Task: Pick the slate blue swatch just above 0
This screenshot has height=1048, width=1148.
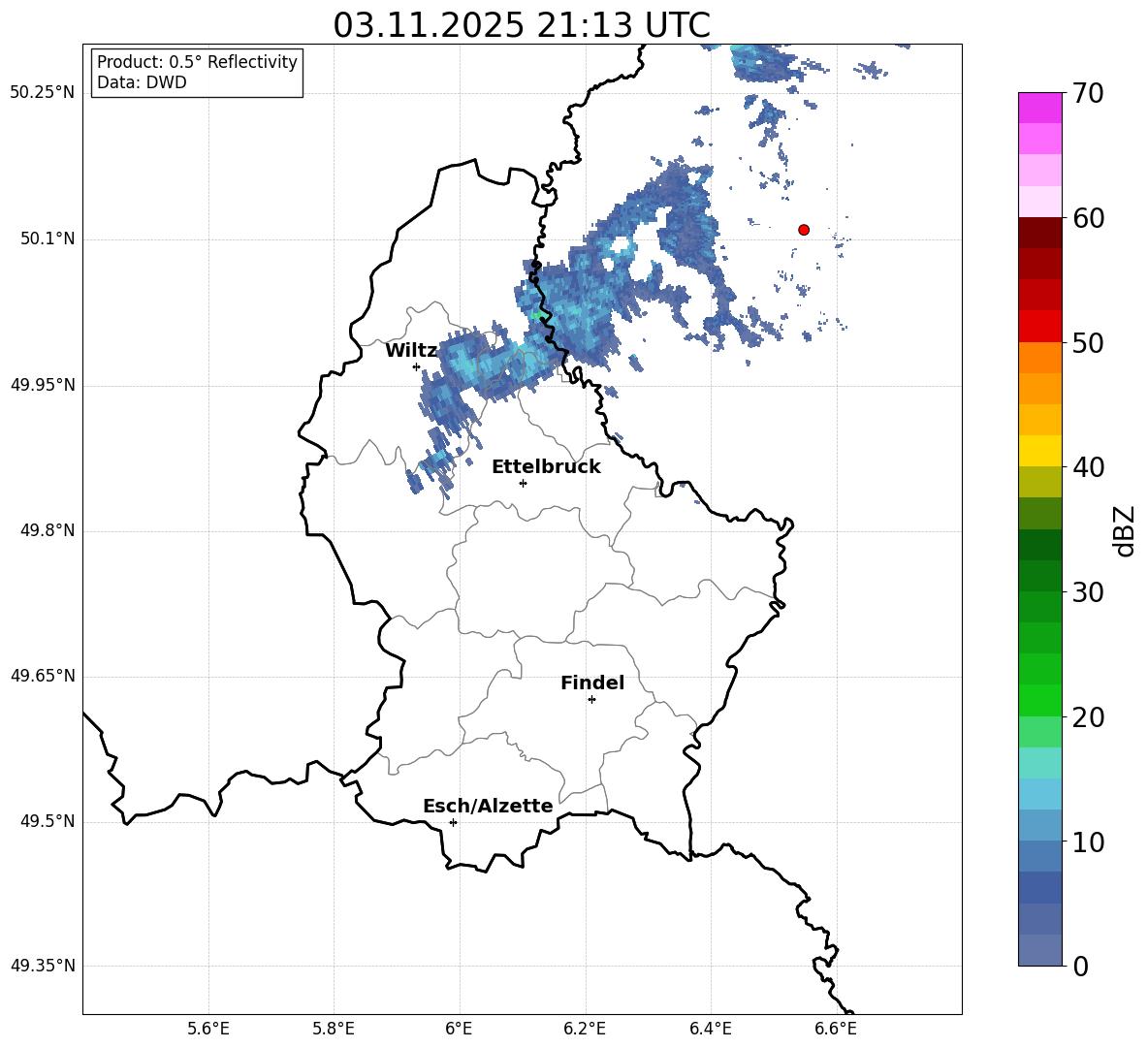Action: pos(1039,950)
